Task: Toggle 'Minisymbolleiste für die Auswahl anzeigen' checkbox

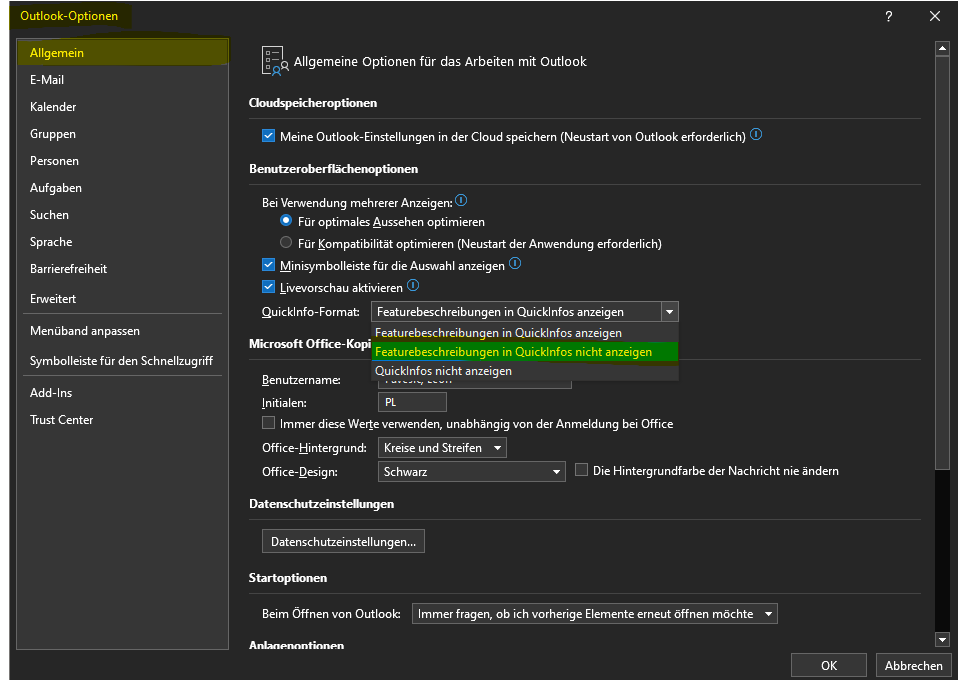Action: coord(268,265)
